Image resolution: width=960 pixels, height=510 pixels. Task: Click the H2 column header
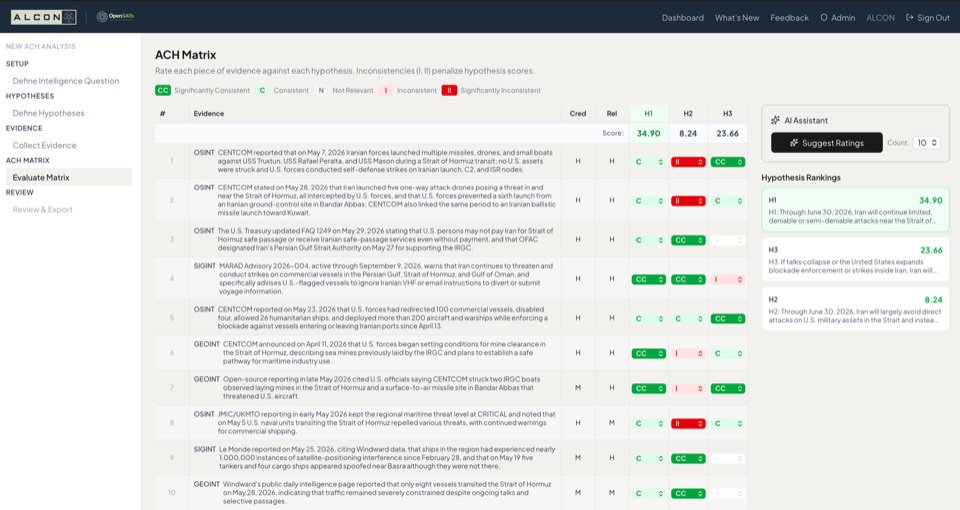coord(688,113)
